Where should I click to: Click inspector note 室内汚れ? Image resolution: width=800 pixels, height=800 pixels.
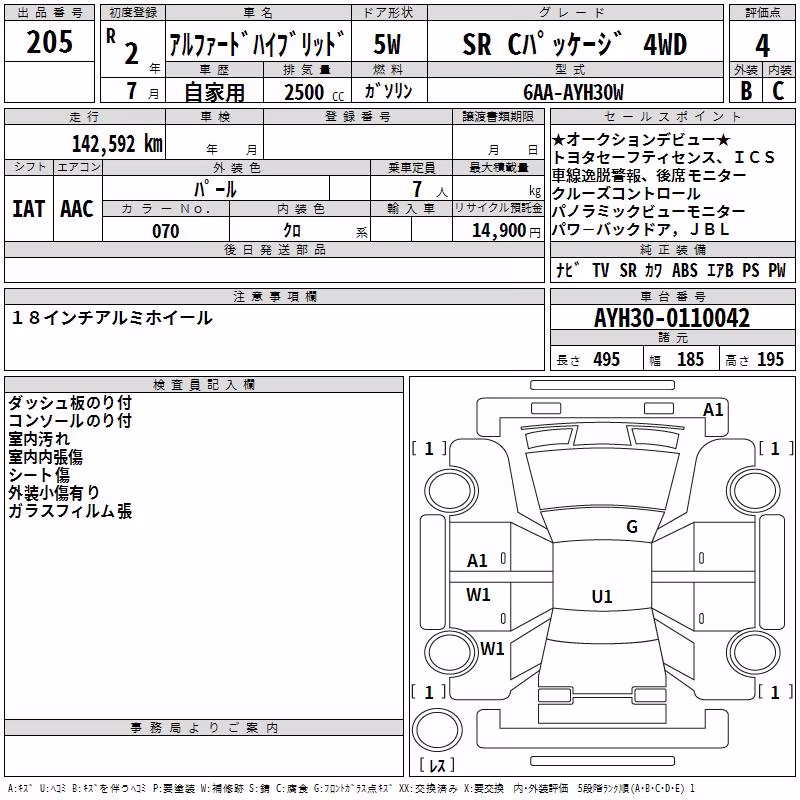tap(39, 439)
